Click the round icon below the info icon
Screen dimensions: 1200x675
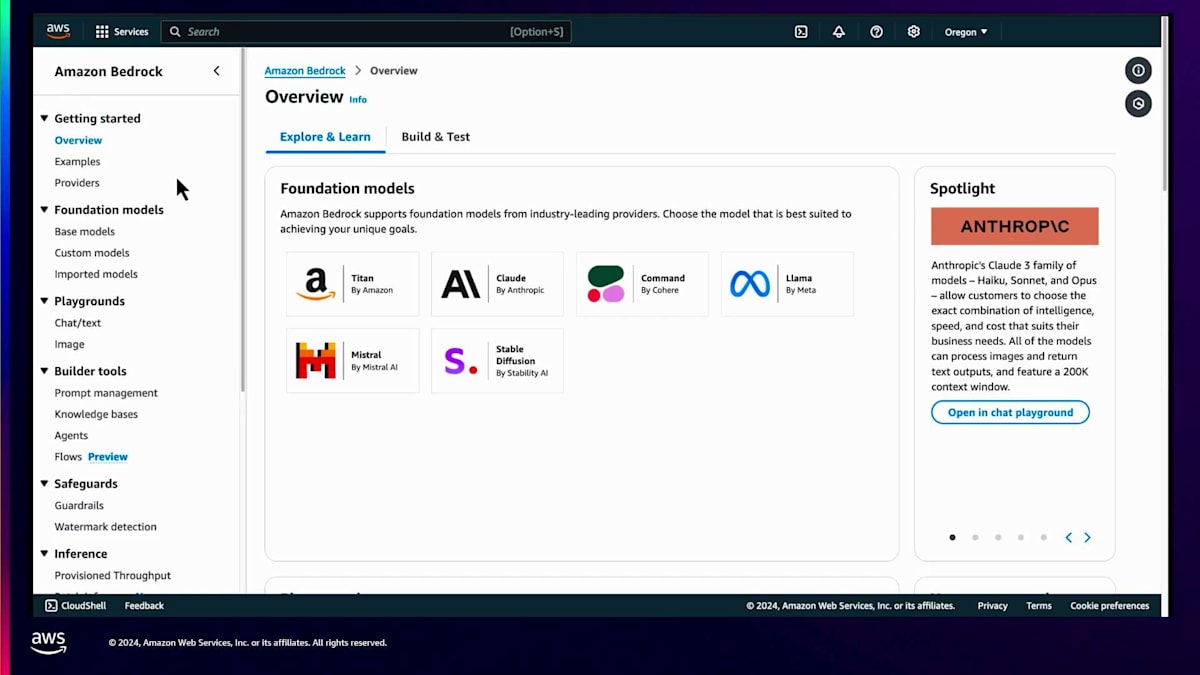1138,103
